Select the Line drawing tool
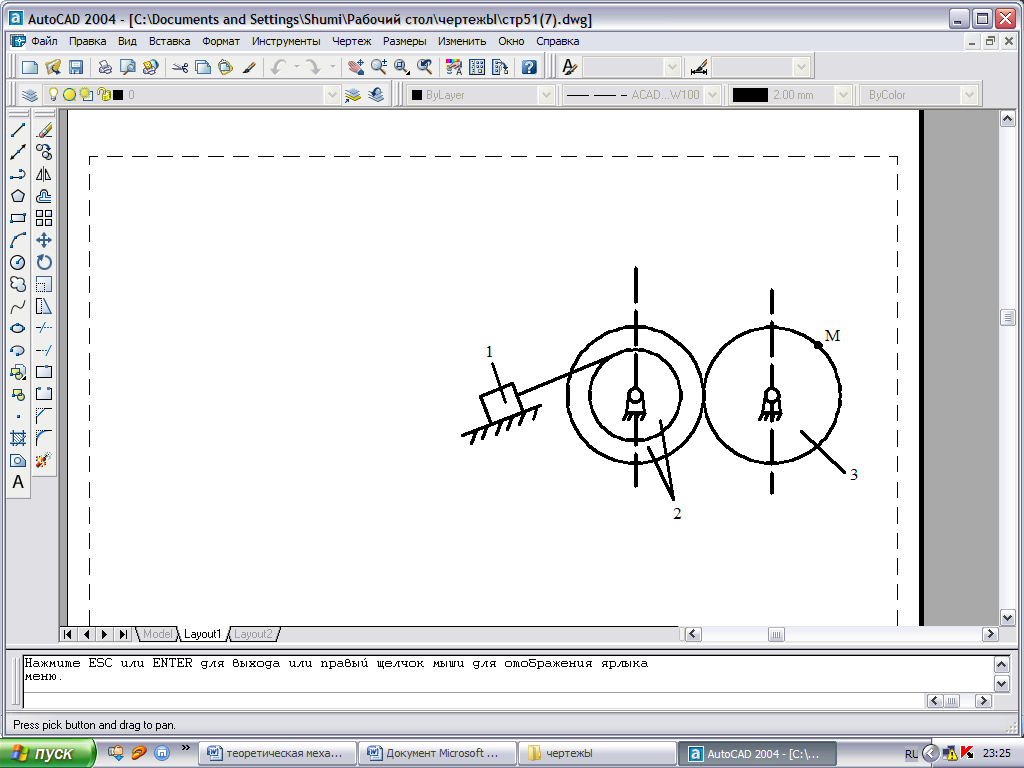Screen dimensions: 1024x768 (18, 130)
